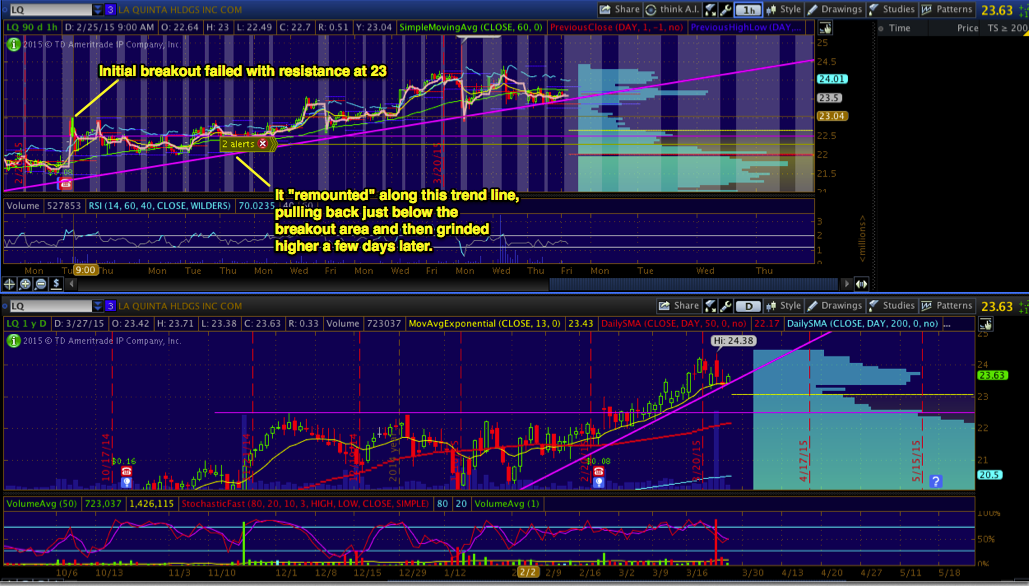Click the 20.5 price bubble on lower axis

(x=989, y=475)
